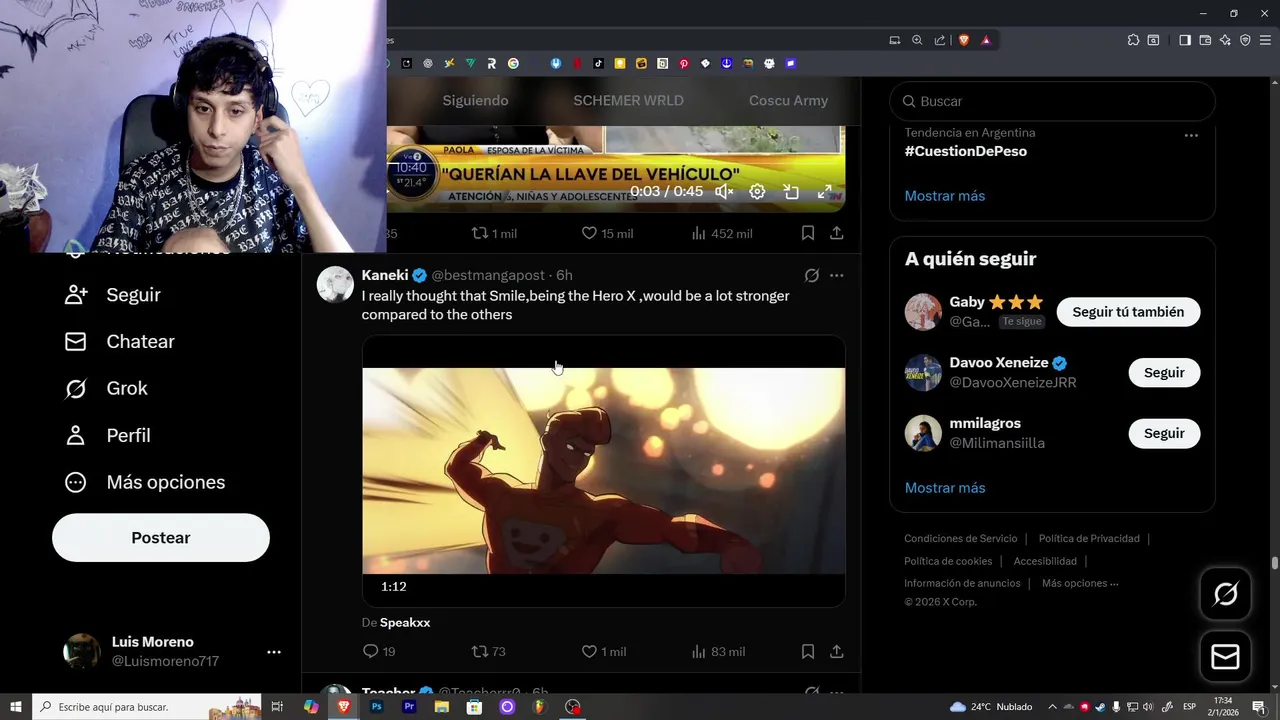Open more options for #CuestionDePeso trend

pyautogui.click(x=1191, y=135)
